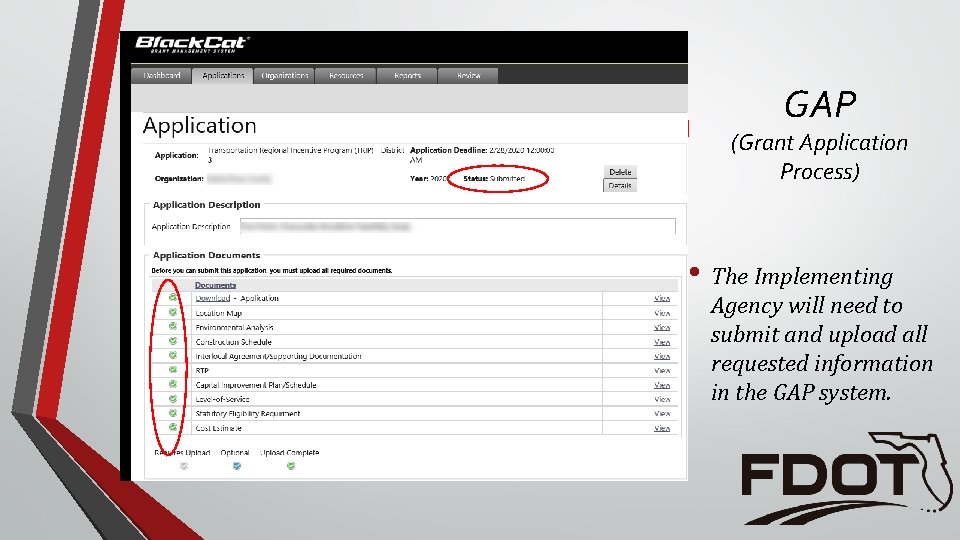The width and height of the screenshot is (960, 540).
Task: Click the 'Year: 2020' text
Action: (x=428, y=179)
